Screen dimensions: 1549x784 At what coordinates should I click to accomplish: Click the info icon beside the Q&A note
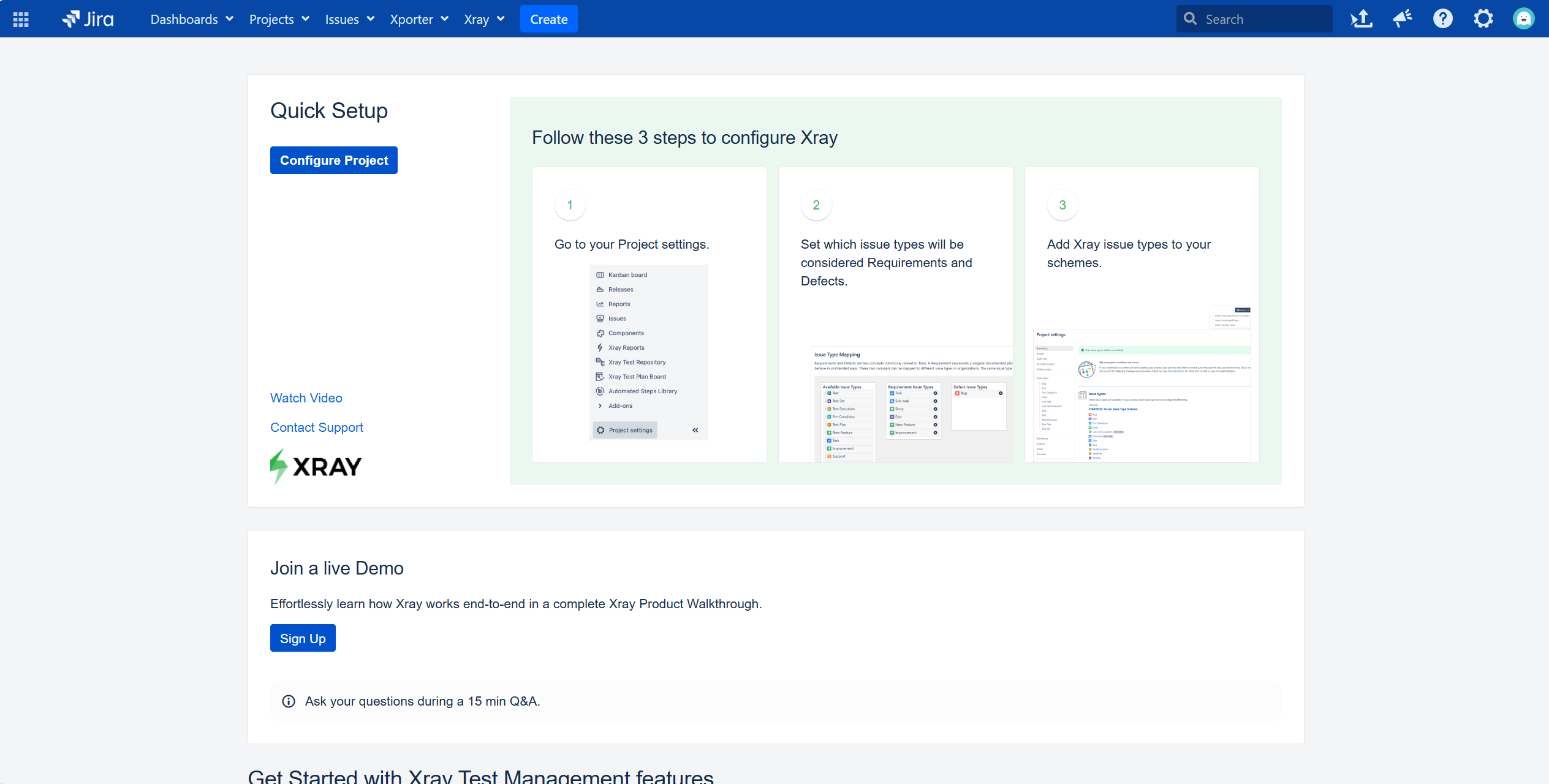pyautogui.click(x=289, y=702)
